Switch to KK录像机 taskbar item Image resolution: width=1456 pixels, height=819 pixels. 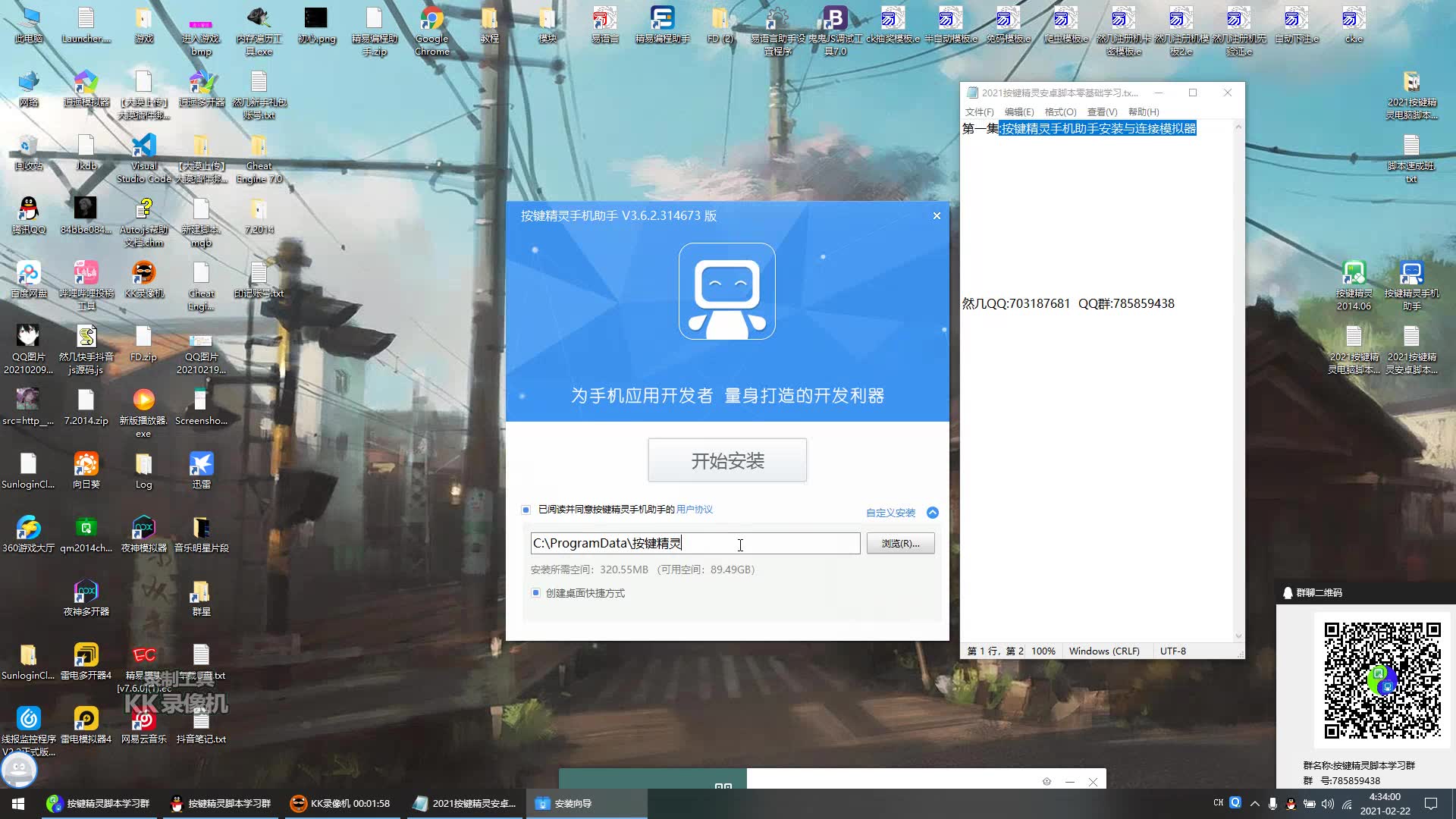(340, 803)
